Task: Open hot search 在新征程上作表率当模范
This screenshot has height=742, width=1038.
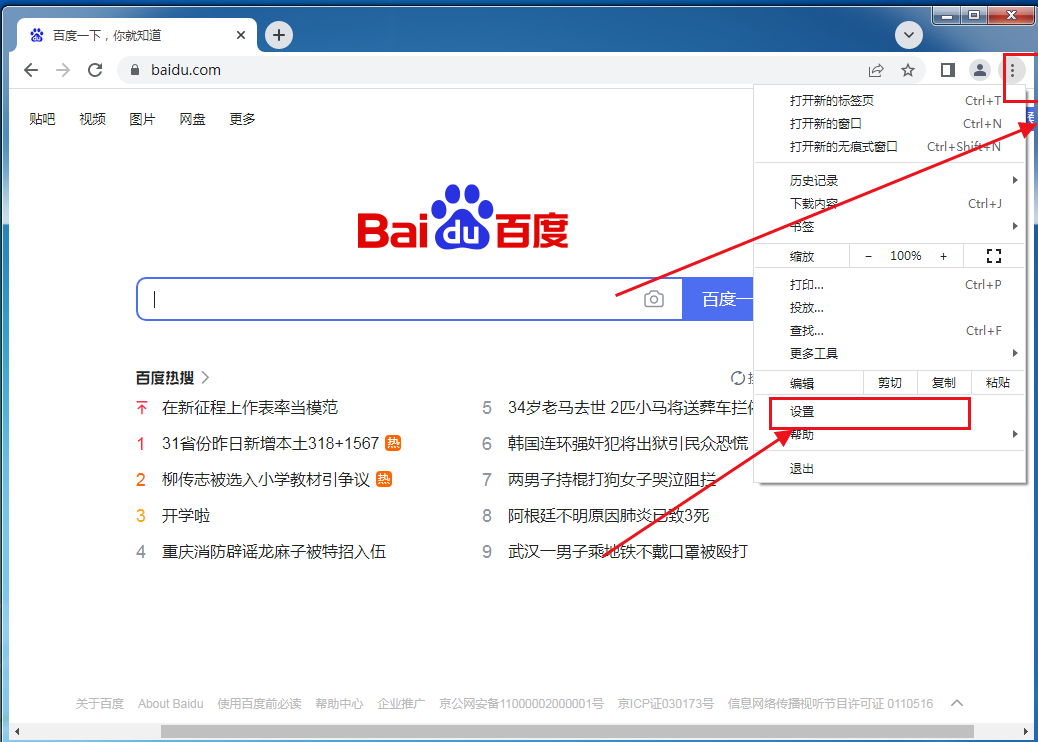Action: pos(250,408)
